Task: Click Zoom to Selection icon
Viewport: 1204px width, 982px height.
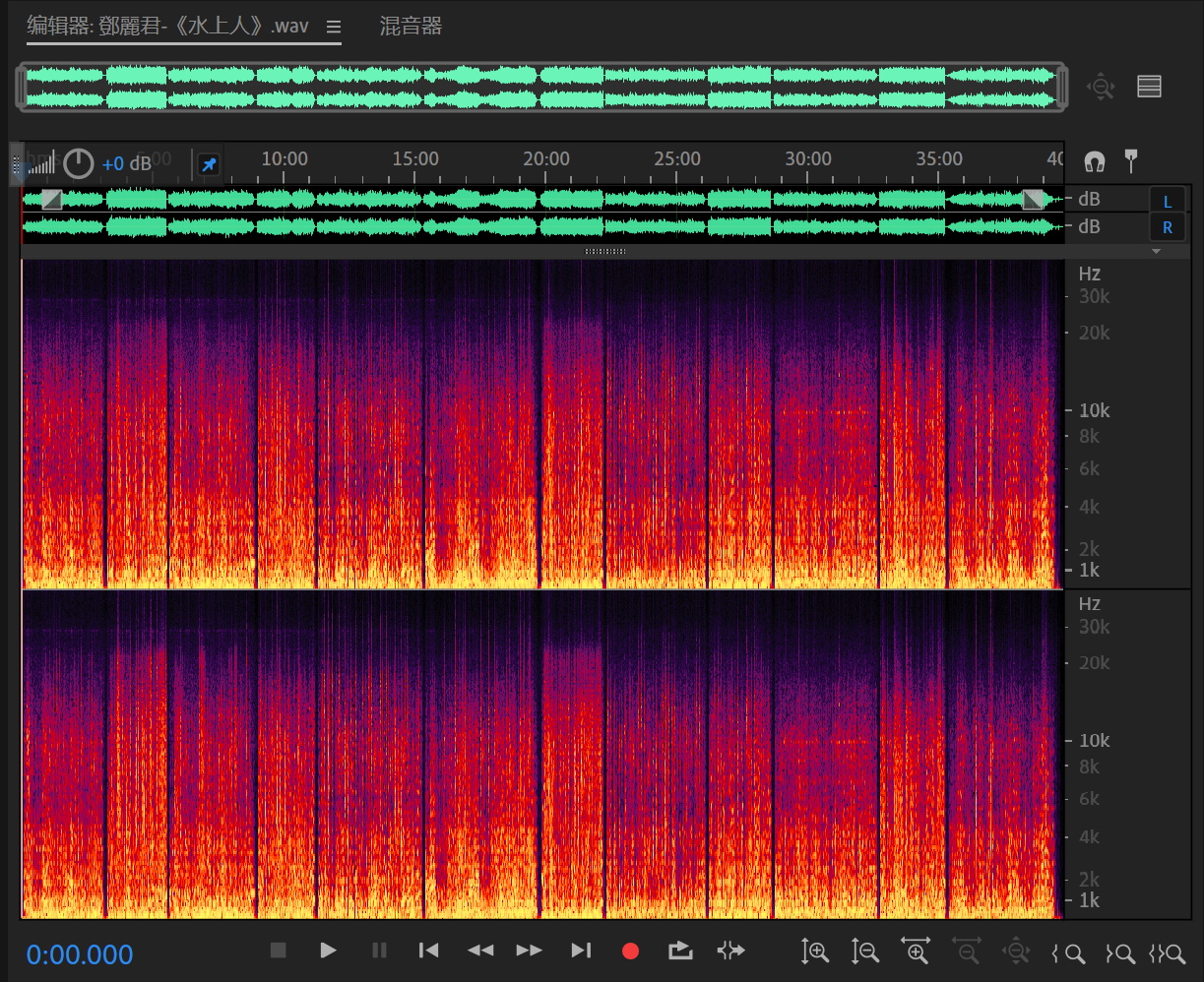Action: (x=1168, y=952)
